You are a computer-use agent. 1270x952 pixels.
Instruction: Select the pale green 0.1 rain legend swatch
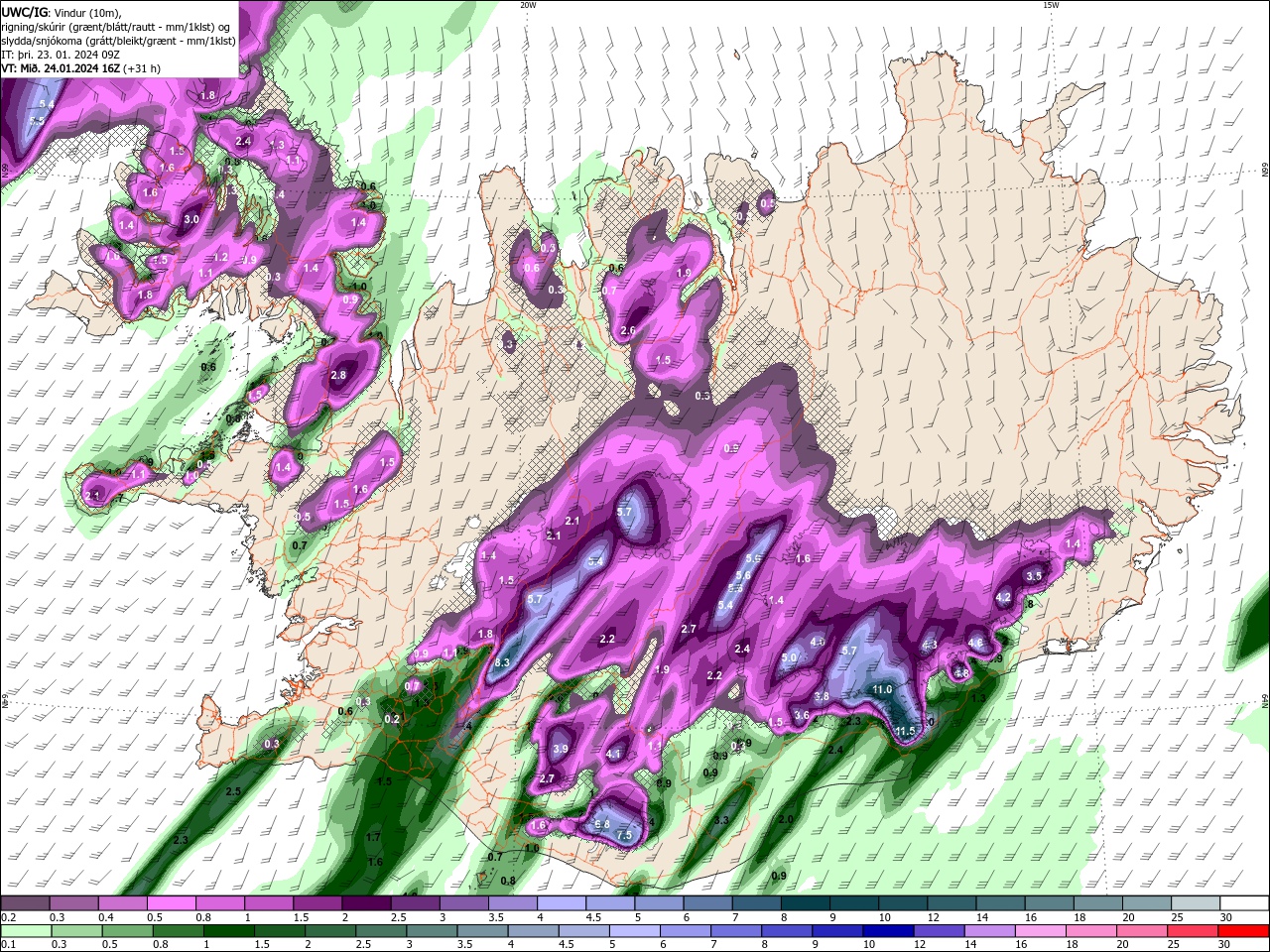click(x=26, y=931)
